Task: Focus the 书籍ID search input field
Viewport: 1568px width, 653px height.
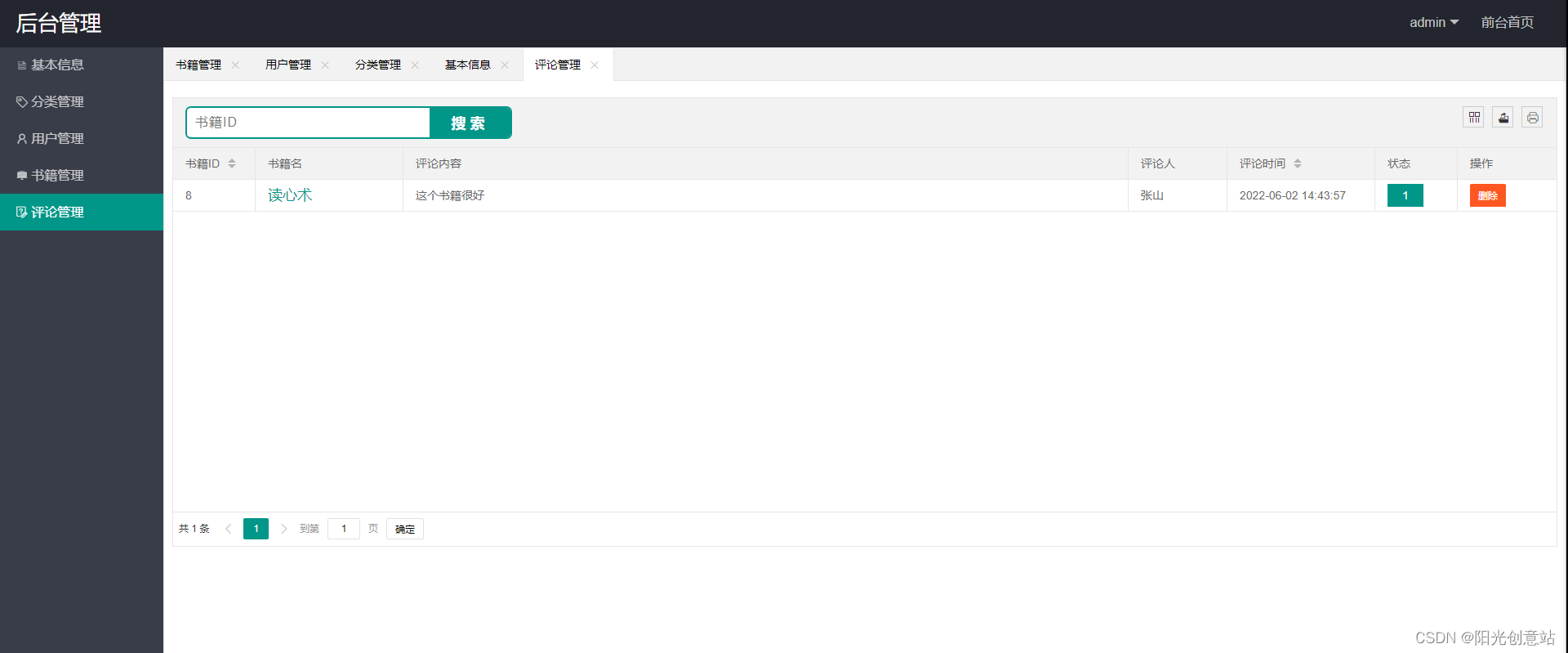Action: pos(308,123)
